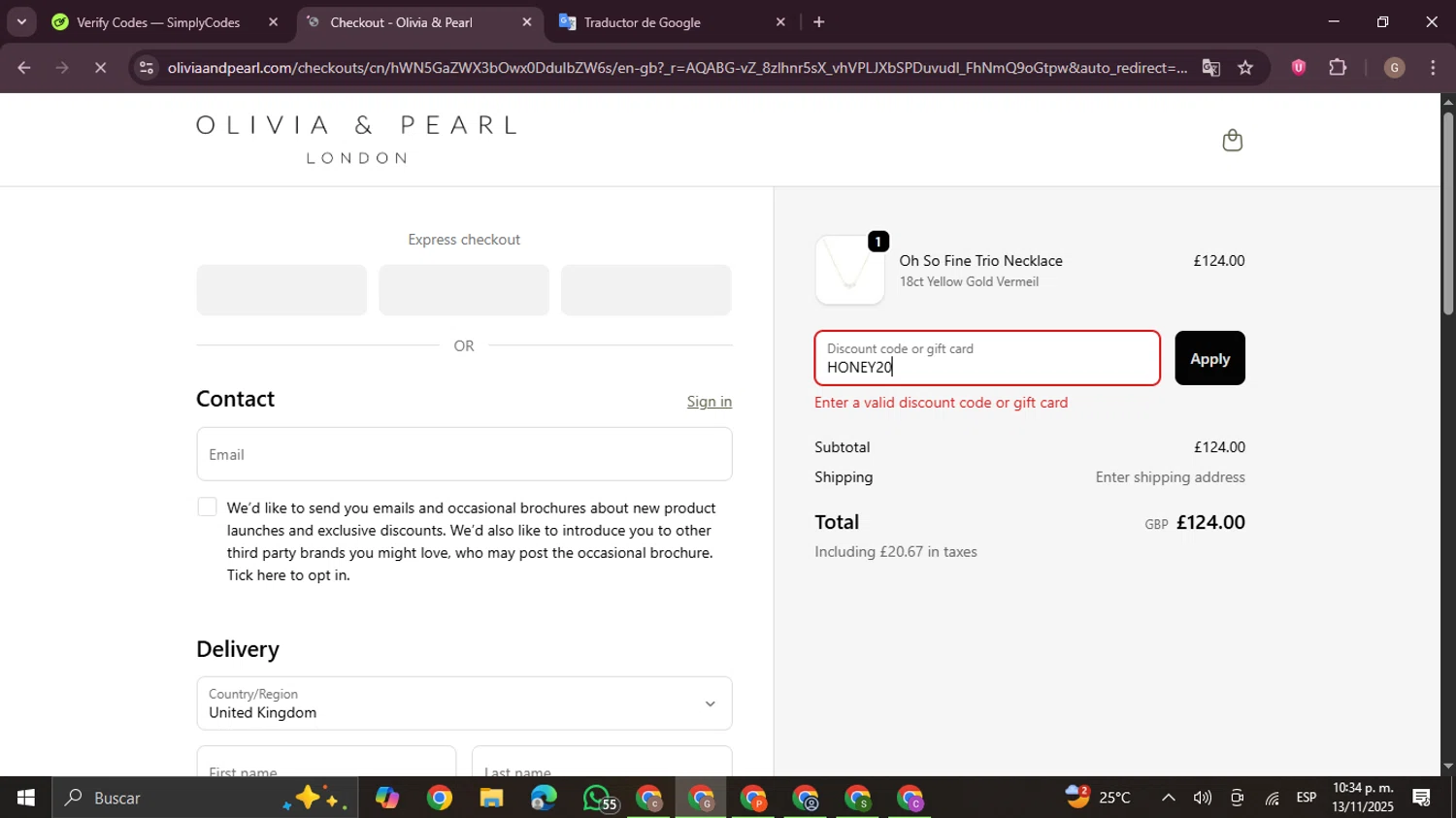This screenshot has width=1456, height=818.
Task: Click the Google Translate page icon
Action: [x=1210, y=68]
